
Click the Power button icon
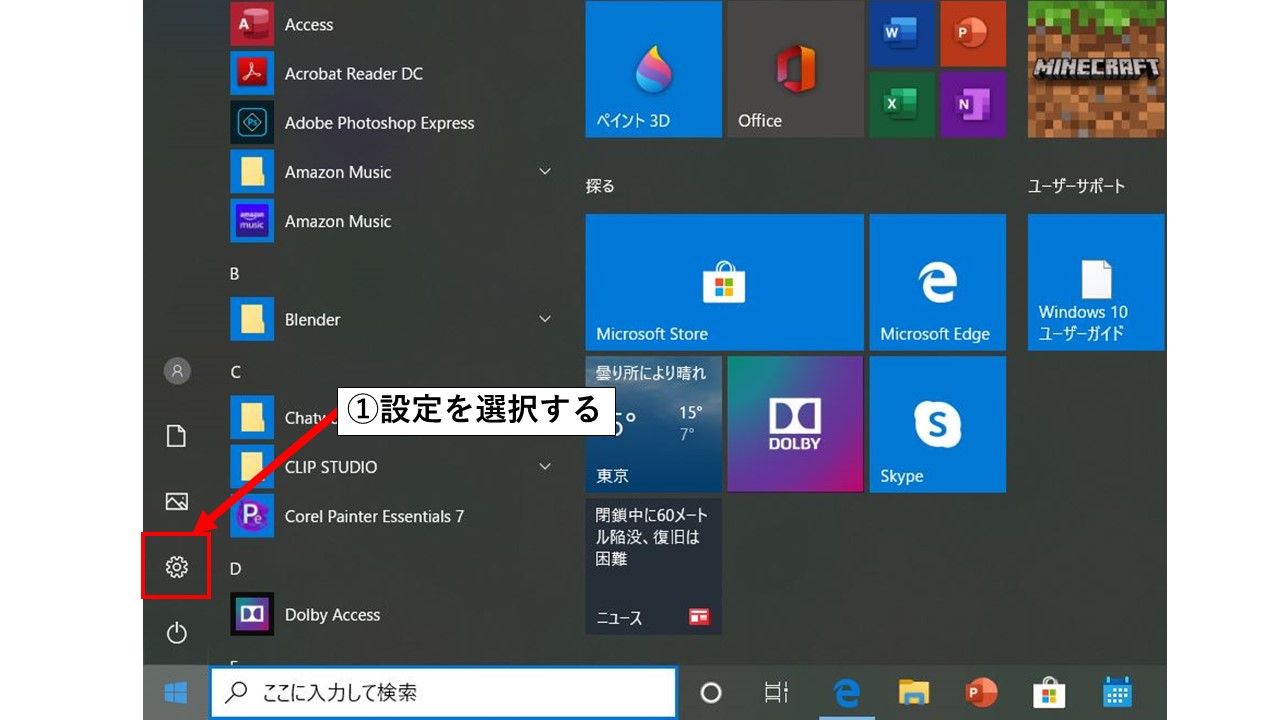(x=176, y=632)
